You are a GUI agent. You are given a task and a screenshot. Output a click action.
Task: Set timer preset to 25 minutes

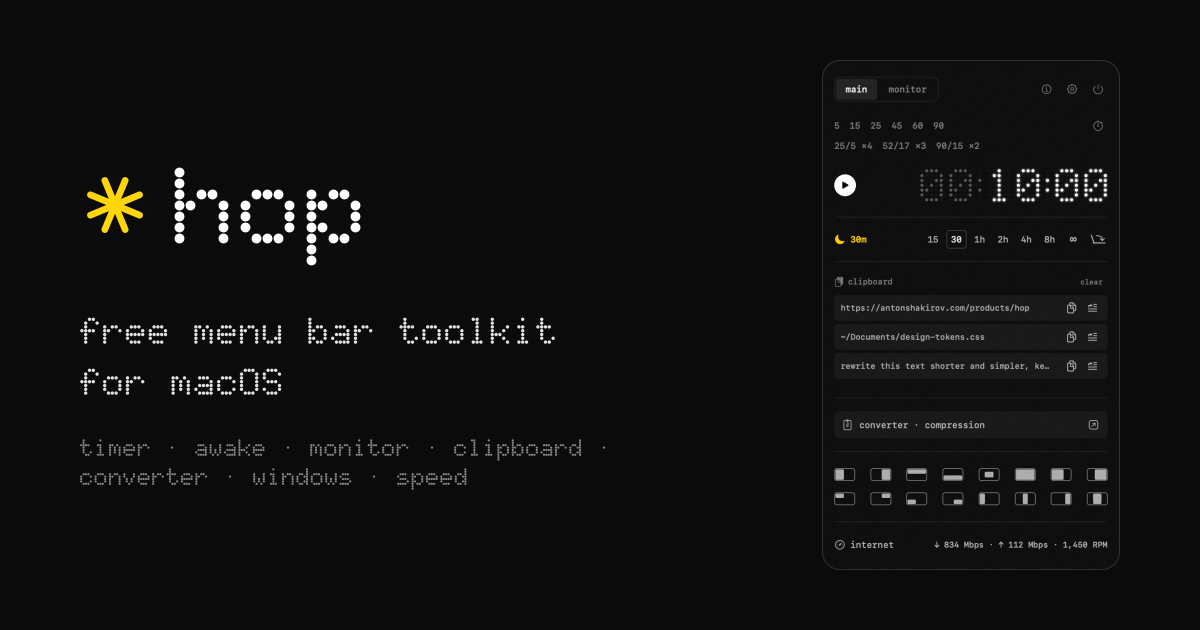point(876,126)
